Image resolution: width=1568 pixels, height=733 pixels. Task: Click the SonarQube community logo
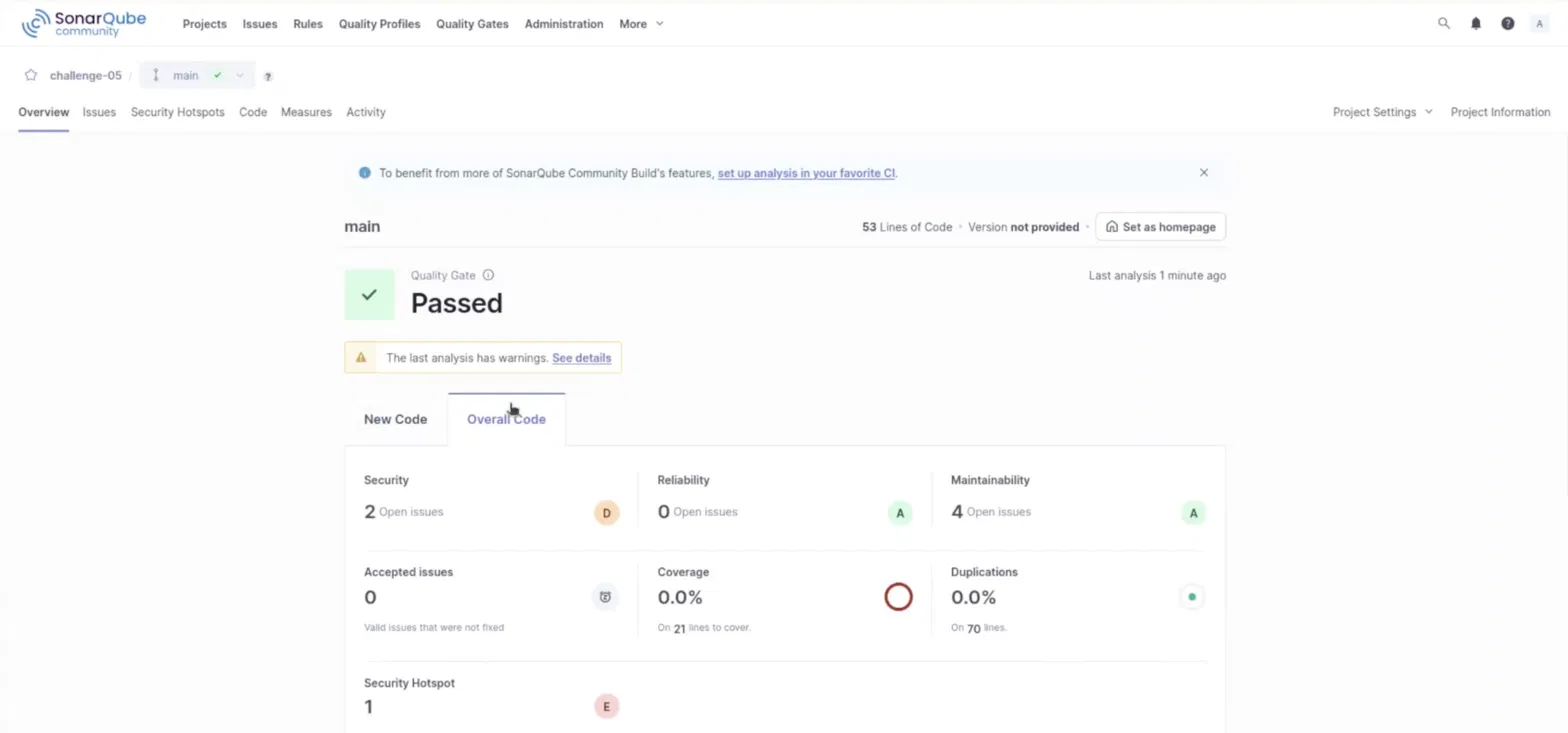(85, 23)
